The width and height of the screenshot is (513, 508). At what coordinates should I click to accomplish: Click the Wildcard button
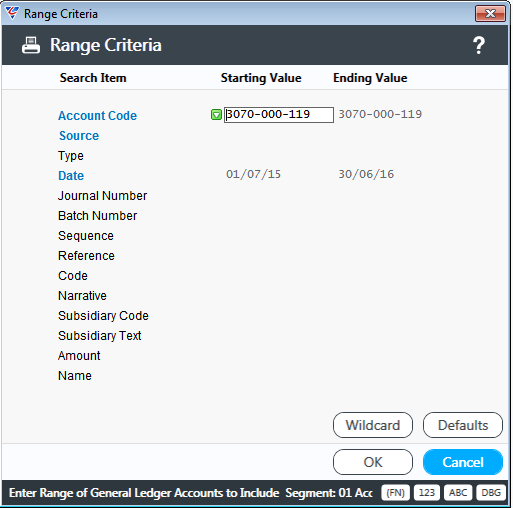pos(373,425)
